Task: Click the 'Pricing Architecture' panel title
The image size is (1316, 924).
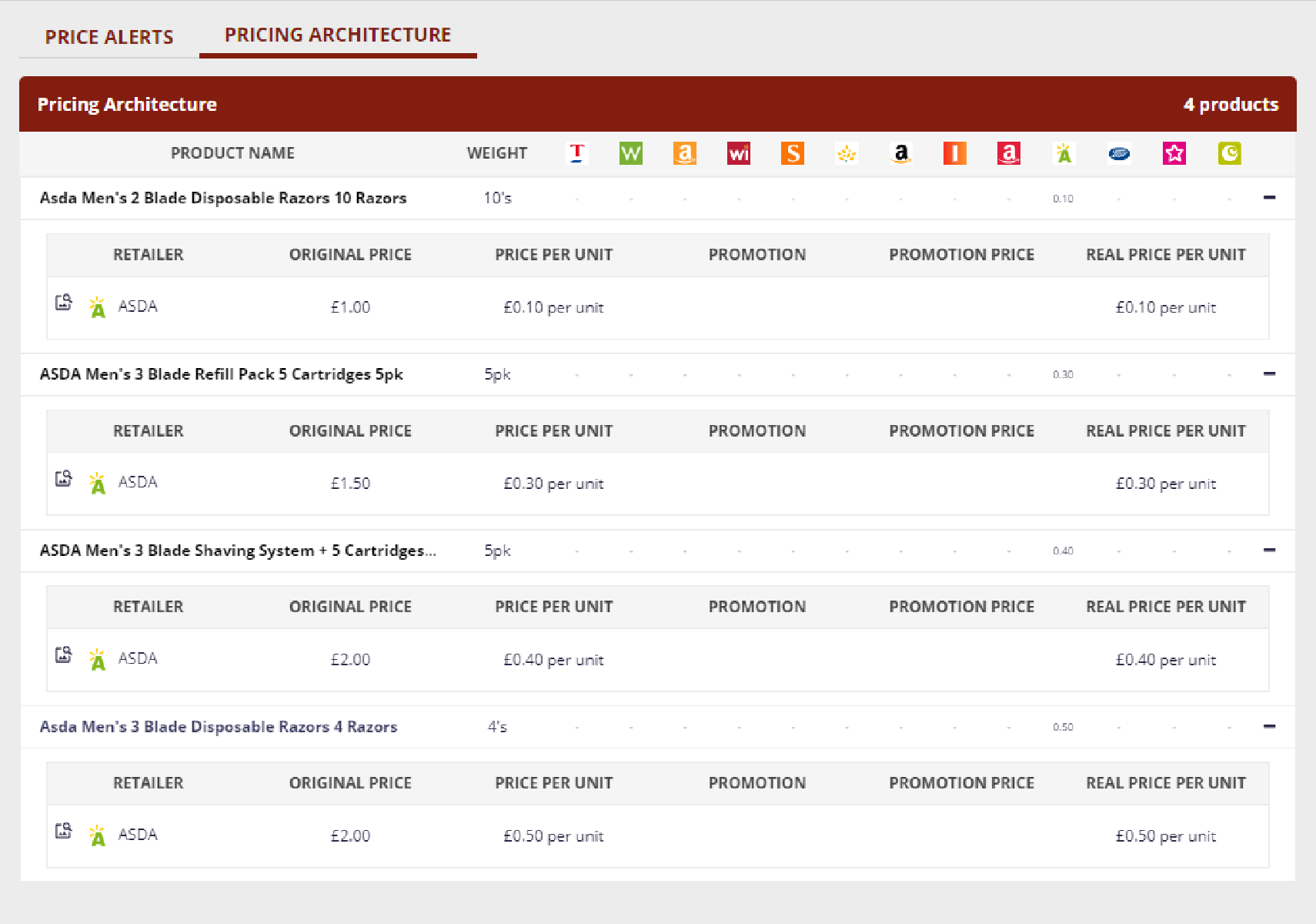Action: 127,105
